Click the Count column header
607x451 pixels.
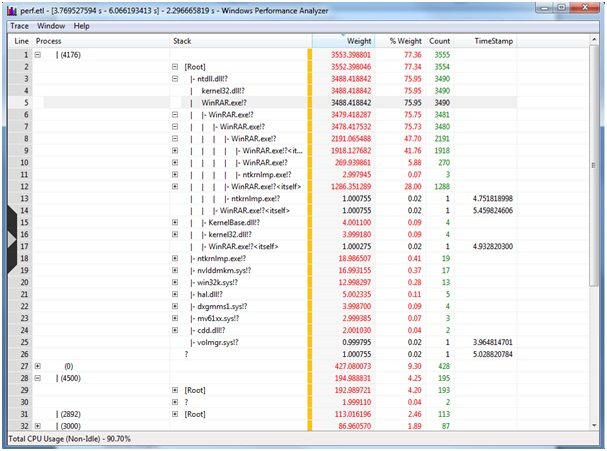[x=439, y=41]
